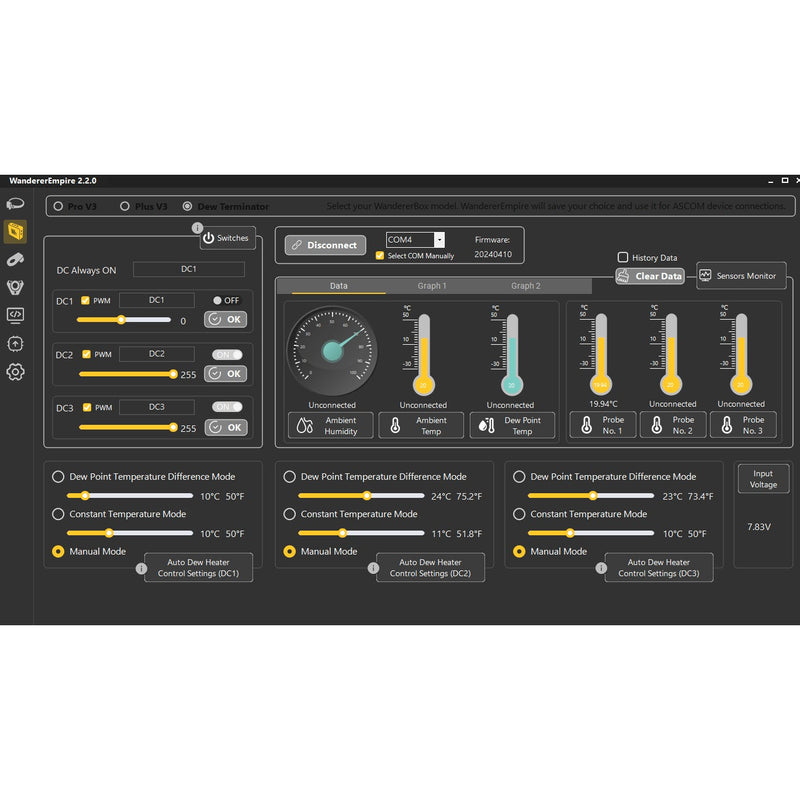Click the Ambient Temp thermometer icon

coord(395,426)
